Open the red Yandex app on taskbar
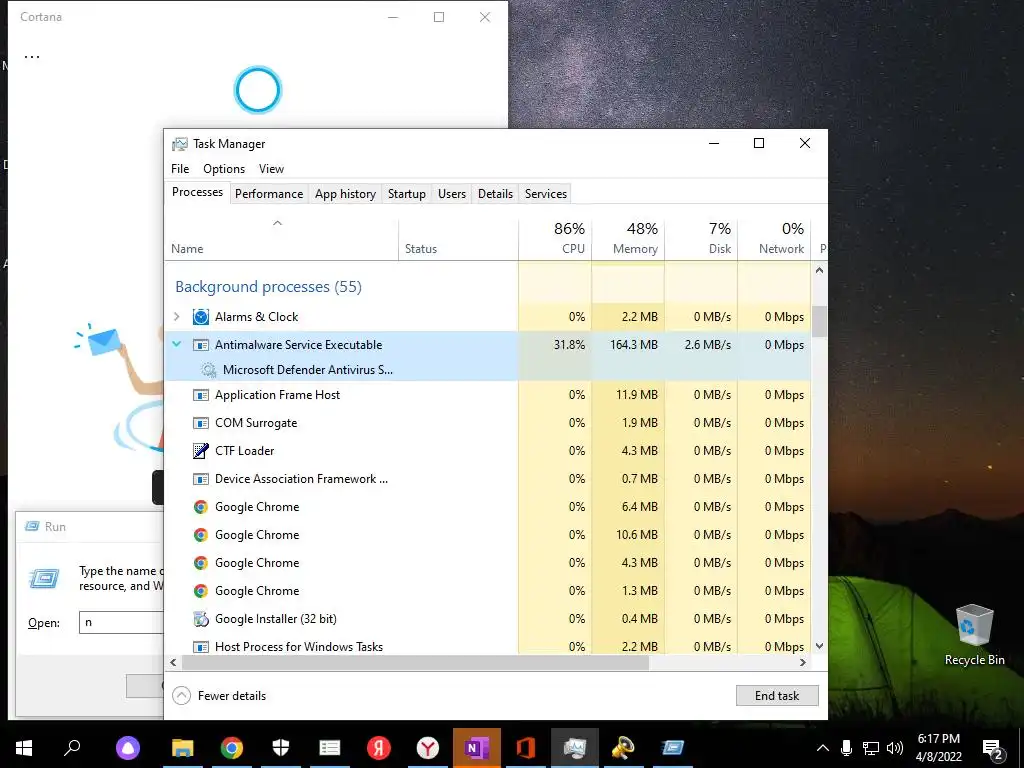Image resolution: width=1024 pixels, height=768 pixels. click(379, 748)
